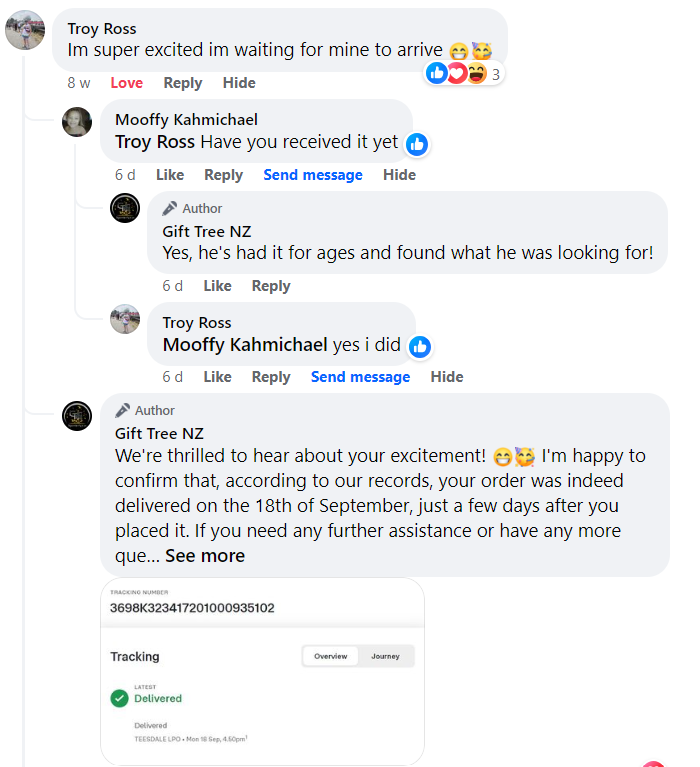Like Gift Tree NZ's "had it for ages" reply
Screen dimensions: 700x767
tap(217, 286)
